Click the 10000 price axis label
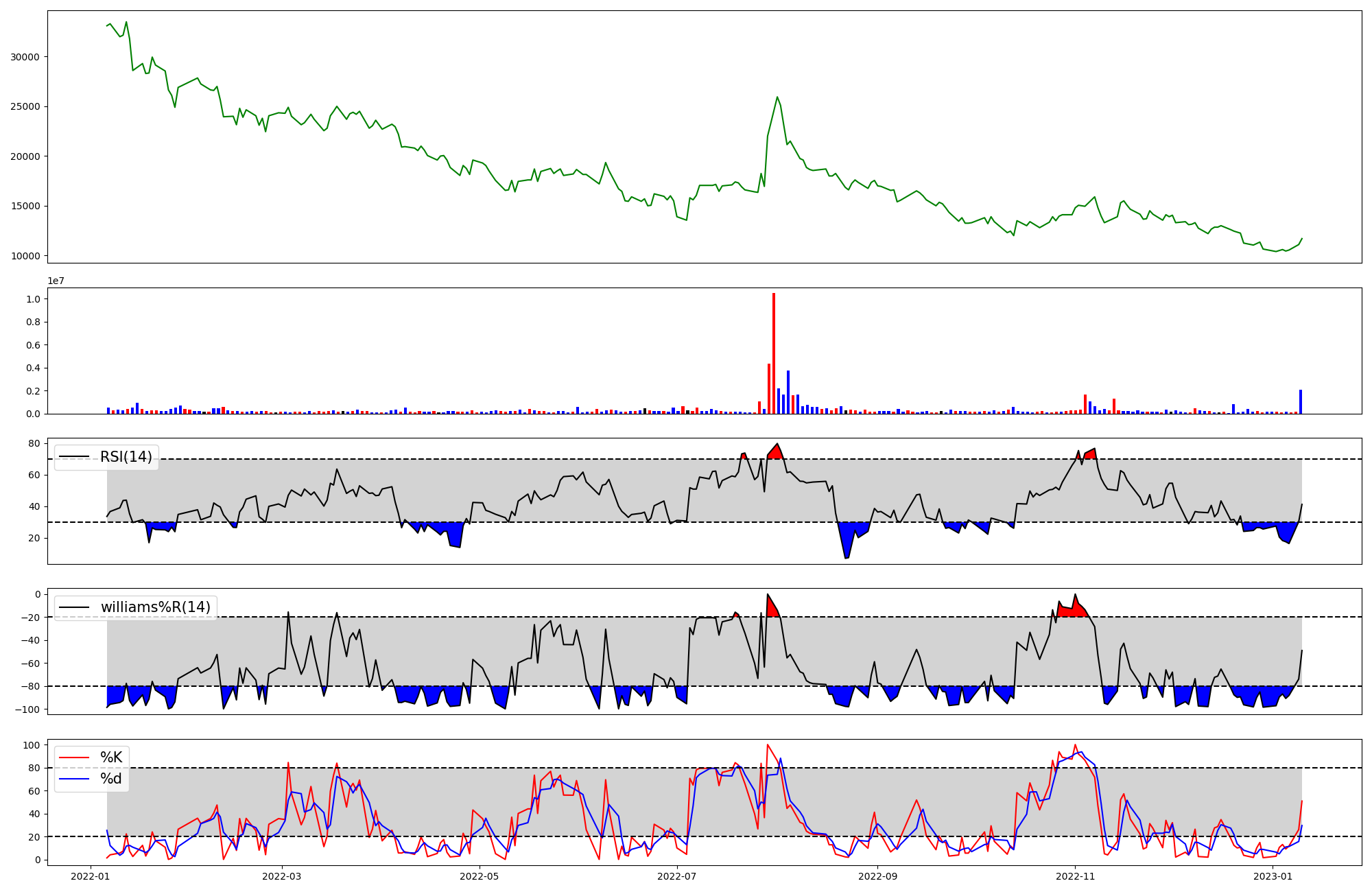Screen dimensions: 1372x892 (x=25, y=256)
